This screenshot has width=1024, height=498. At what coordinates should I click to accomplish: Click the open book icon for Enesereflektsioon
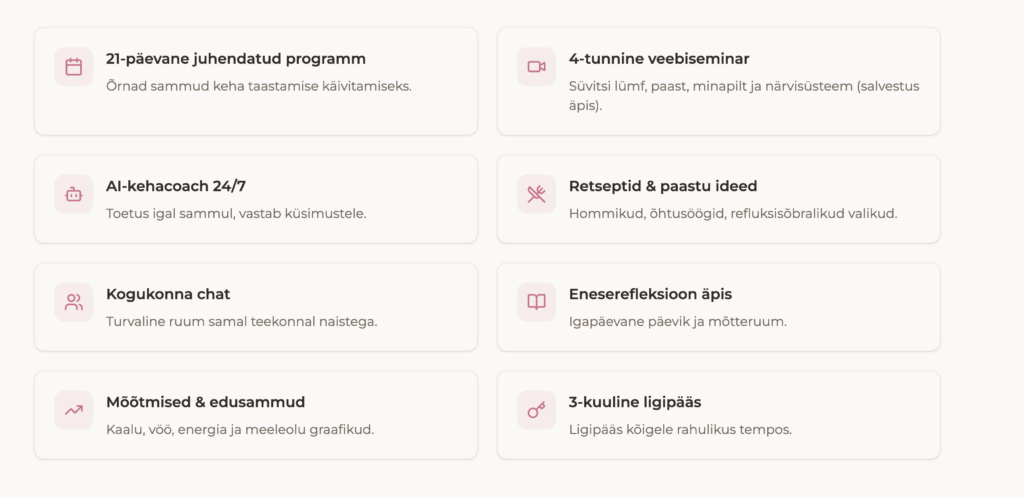pyautogui.click(x=537, y=302)
